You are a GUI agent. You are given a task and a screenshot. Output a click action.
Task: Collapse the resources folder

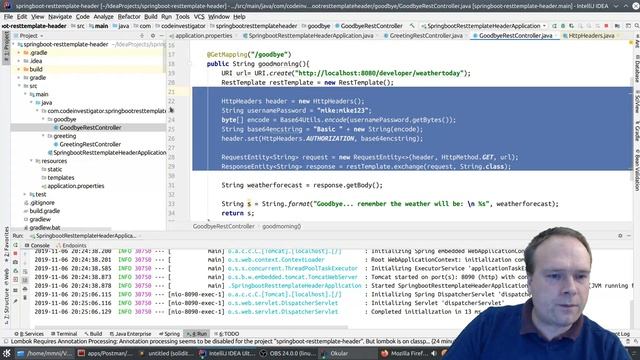pos(31,161)
